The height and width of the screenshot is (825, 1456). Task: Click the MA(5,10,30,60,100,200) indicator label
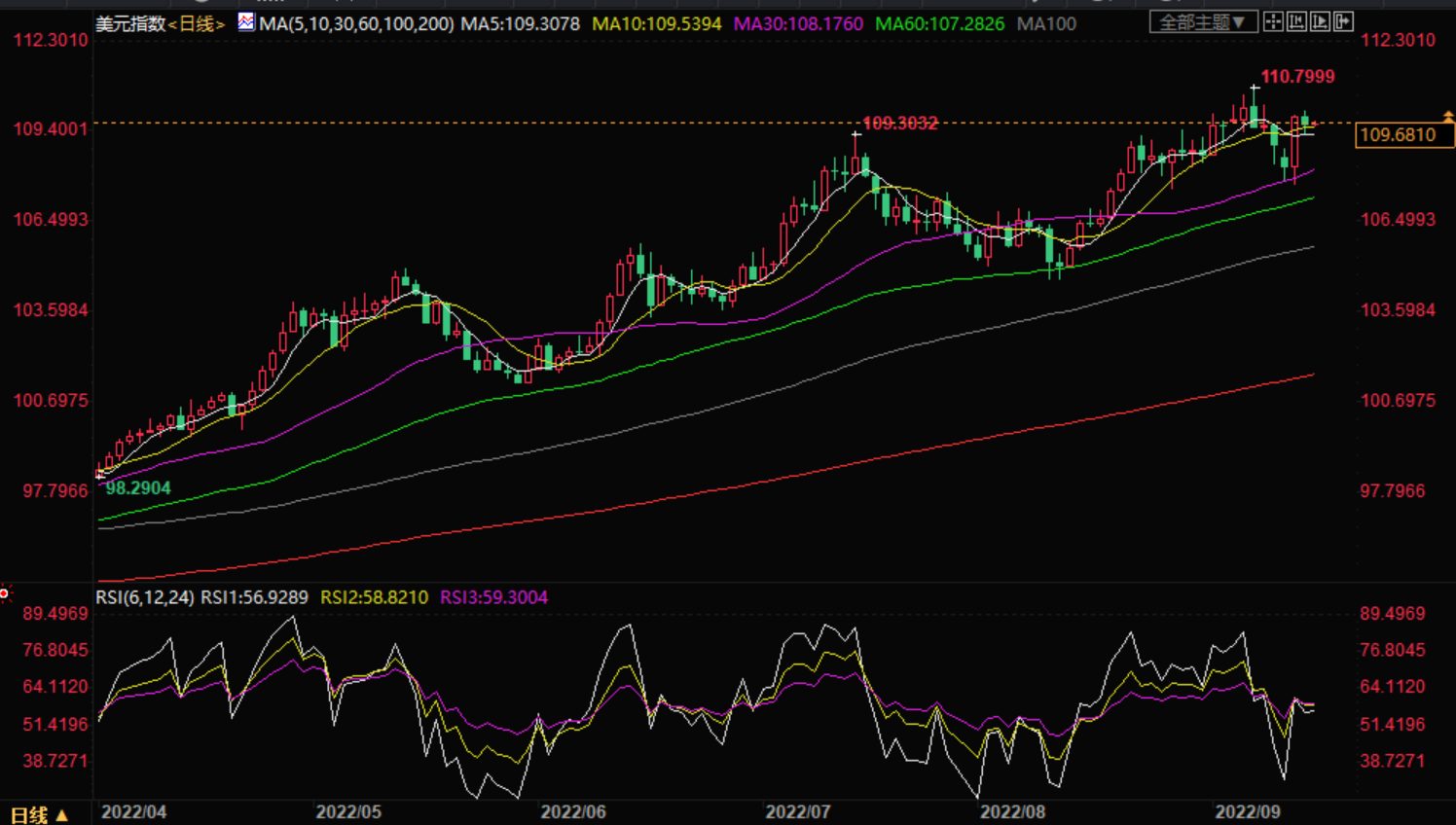pos(356,23)
